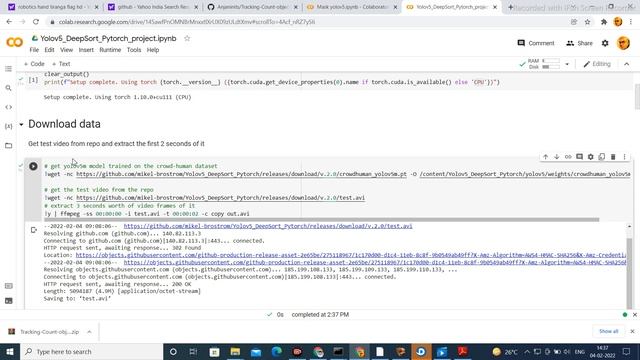Move cell down arrow icon
Screen dimensions: 640x360
coord(556,157)
